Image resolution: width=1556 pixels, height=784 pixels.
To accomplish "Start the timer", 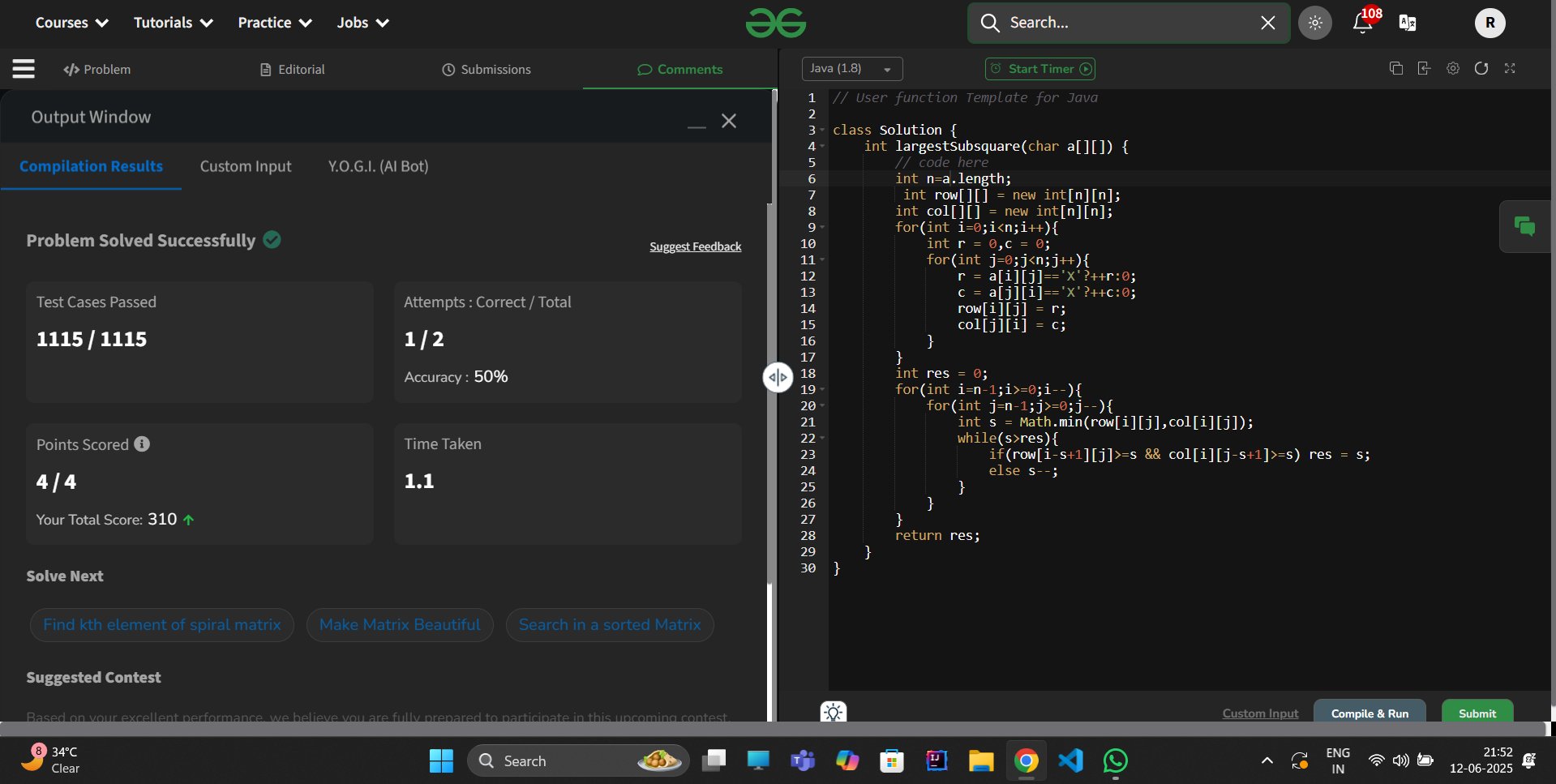I will (x=1039, y=69).
